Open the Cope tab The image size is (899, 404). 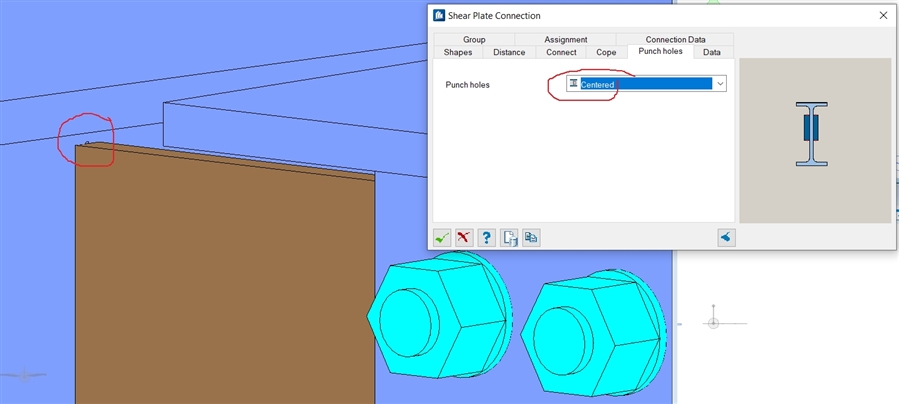(x=606, y=52)
